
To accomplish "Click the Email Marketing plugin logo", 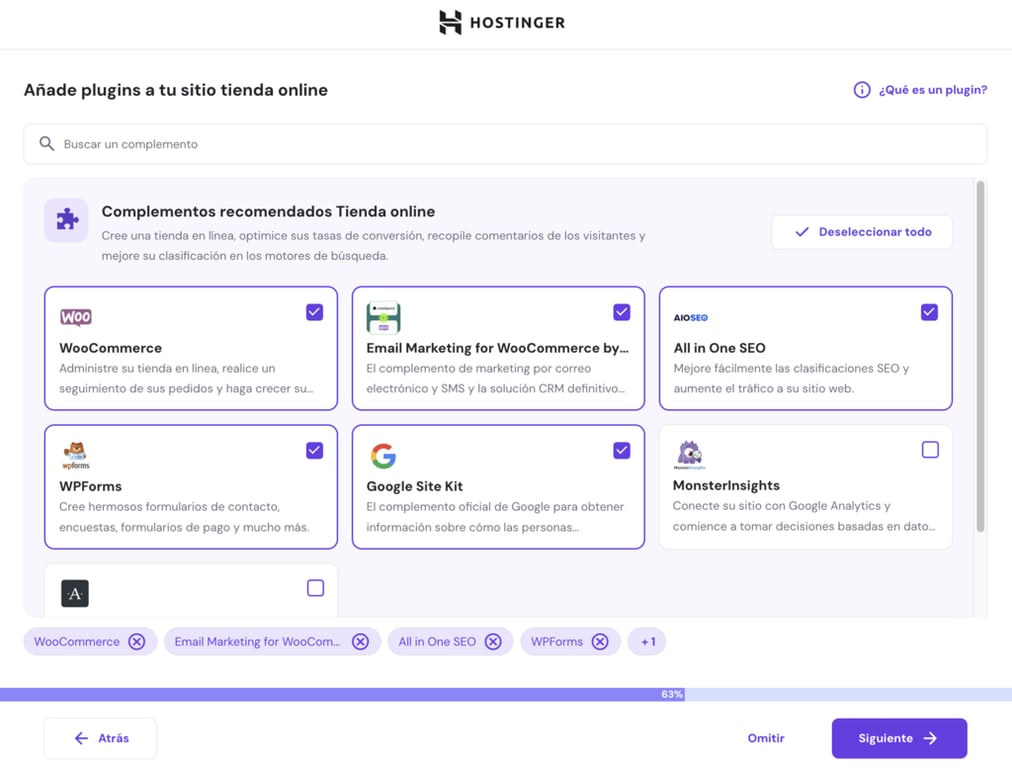I will (x=383, y=318).
